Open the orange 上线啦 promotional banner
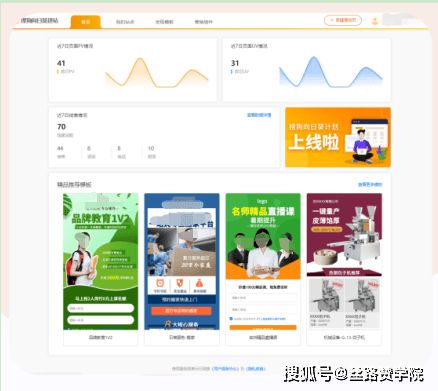The image size is (438, 391). tap(338, 137)
